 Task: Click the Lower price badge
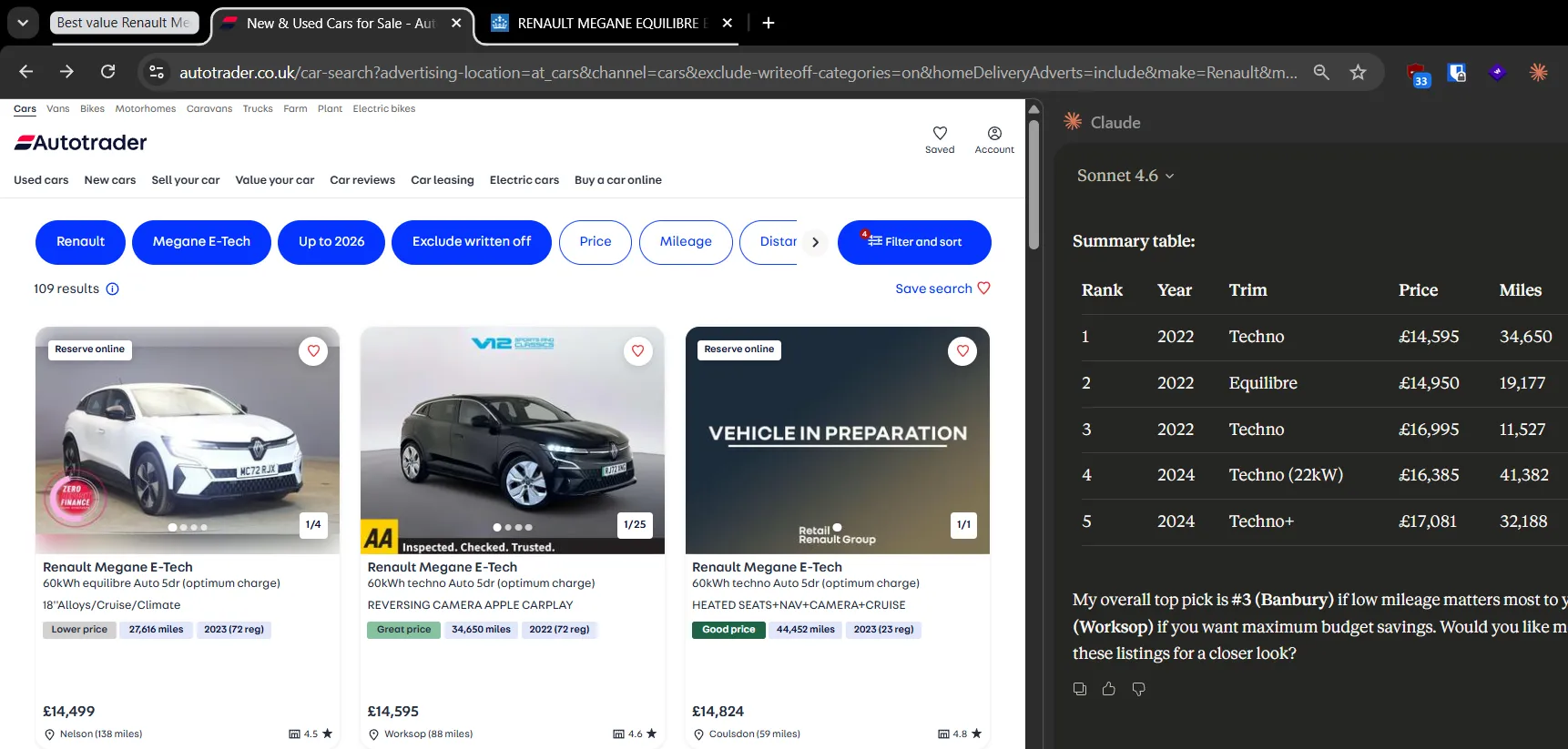click(x=79, y=630)
